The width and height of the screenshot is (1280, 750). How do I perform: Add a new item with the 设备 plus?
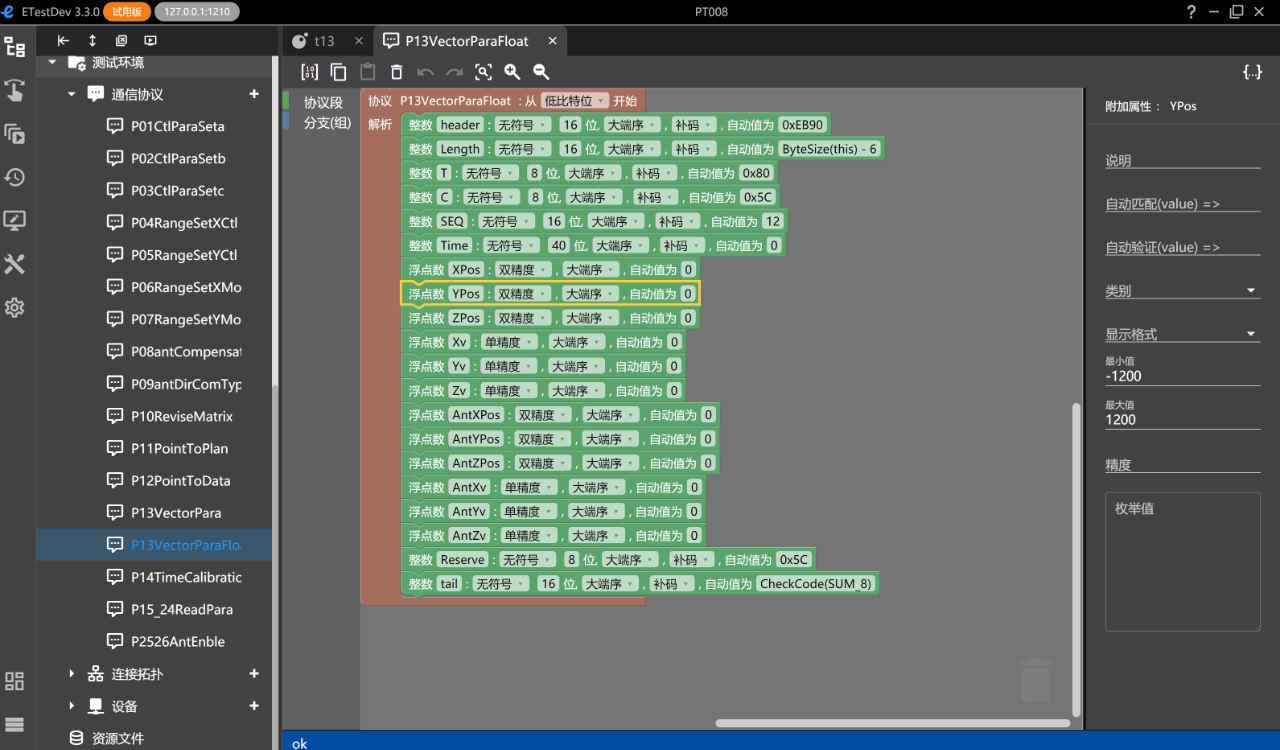pos(254,706)
